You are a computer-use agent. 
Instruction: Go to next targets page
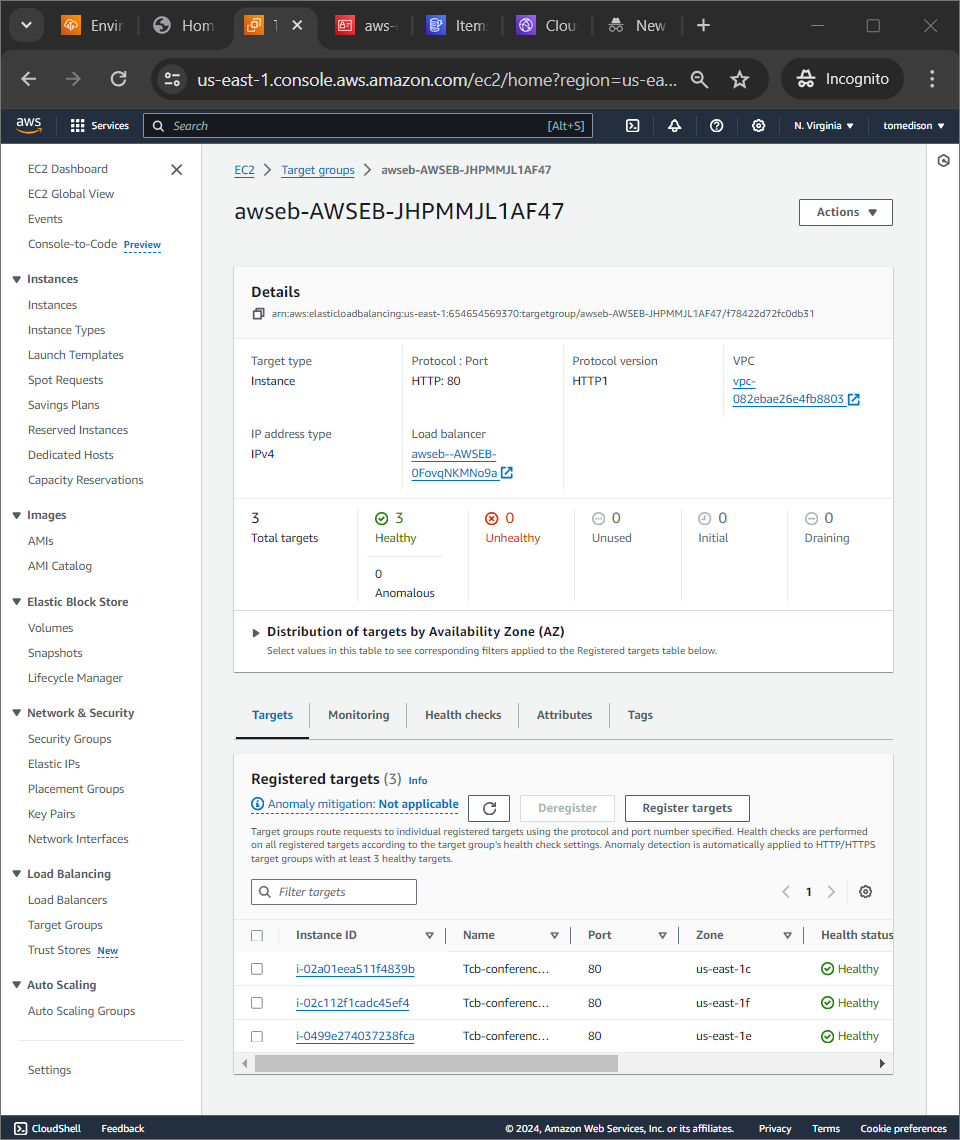[831, 892]
